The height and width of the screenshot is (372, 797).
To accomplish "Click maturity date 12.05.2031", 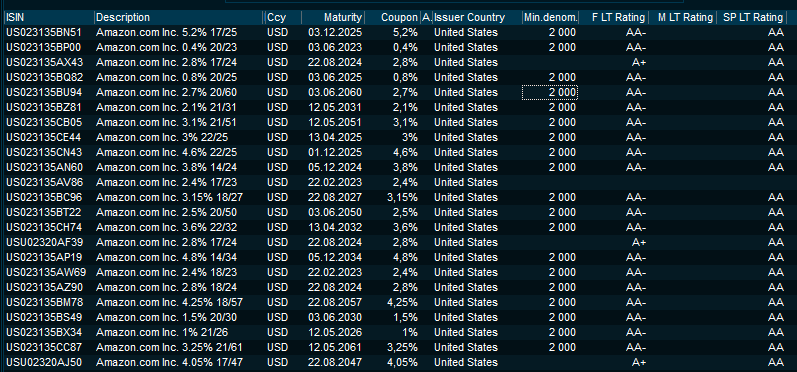I will (x=335, y=107).
